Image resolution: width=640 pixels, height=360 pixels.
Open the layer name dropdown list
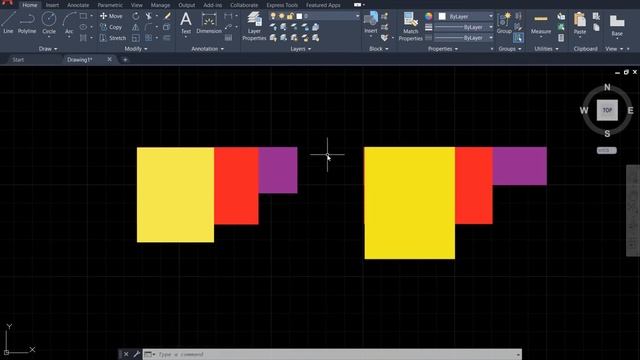357,16
